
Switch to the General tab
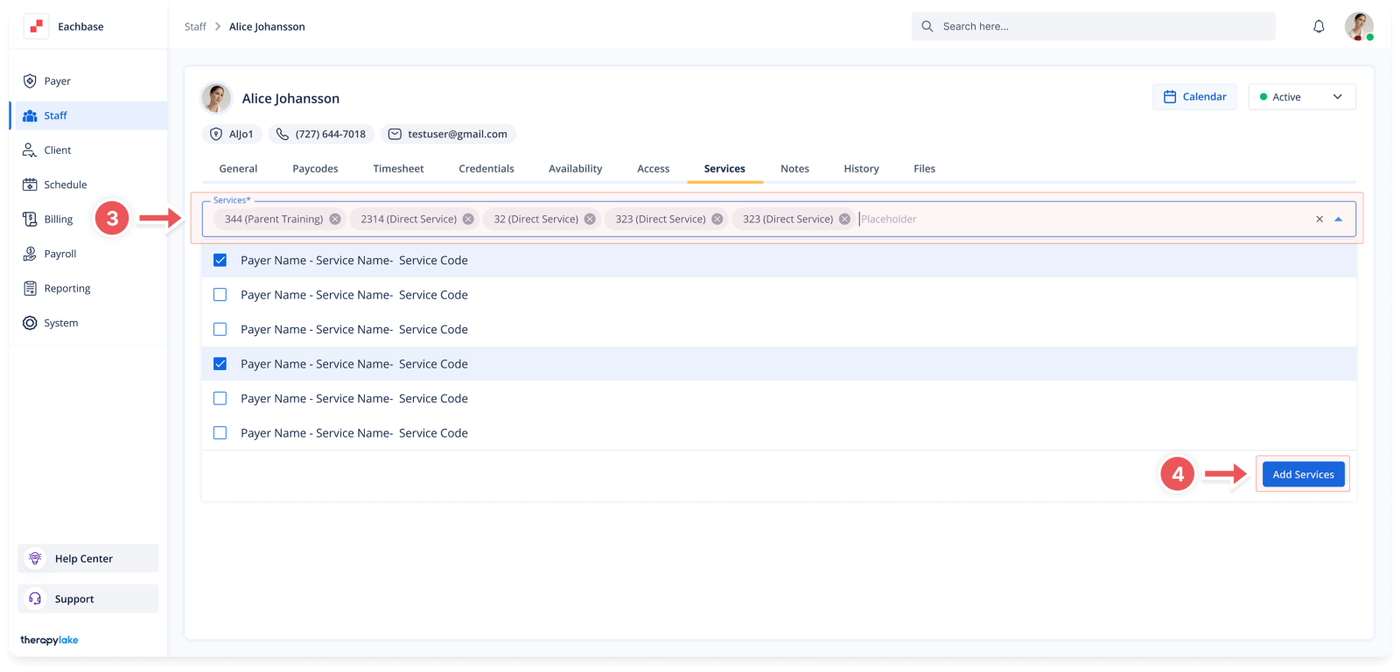pos(238,169)
